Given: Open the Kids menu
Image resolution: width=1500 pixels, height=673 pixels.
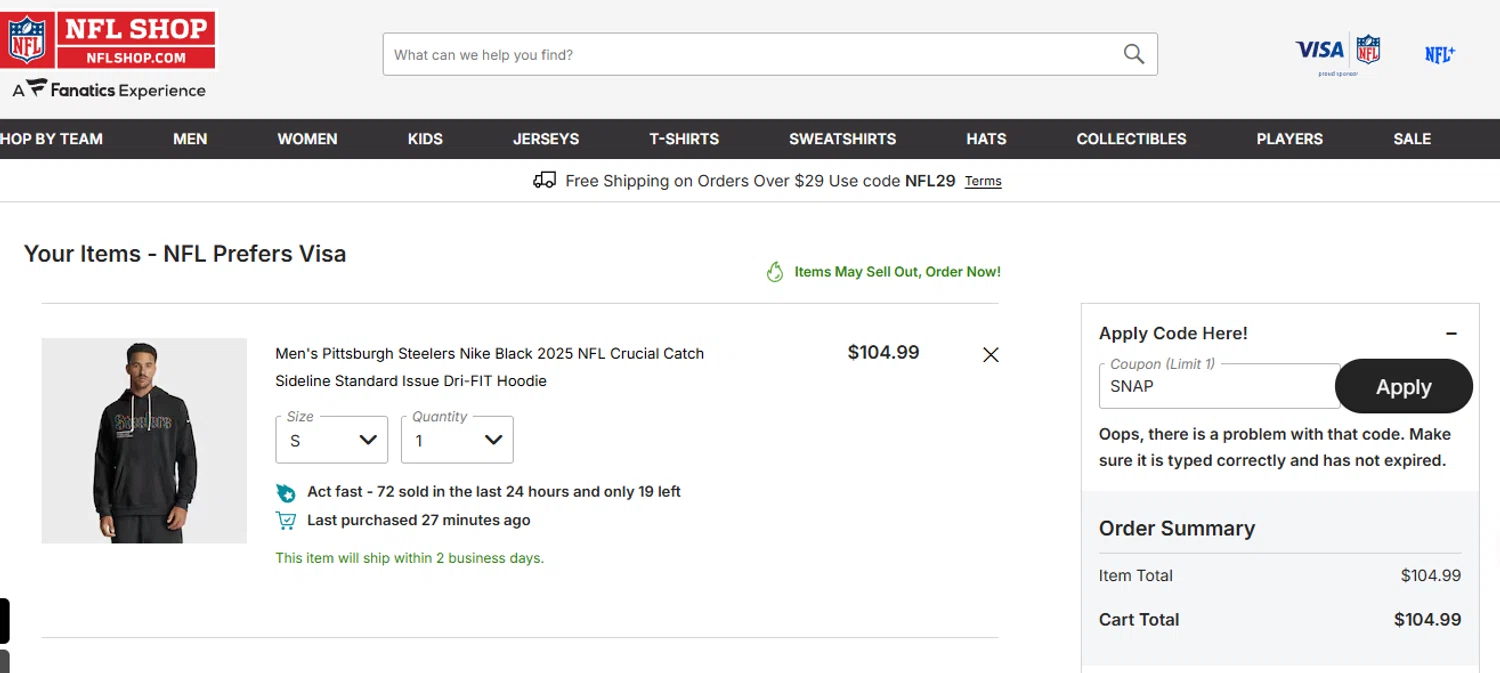Looking at the screenshot, I should [x=425, y=139].
